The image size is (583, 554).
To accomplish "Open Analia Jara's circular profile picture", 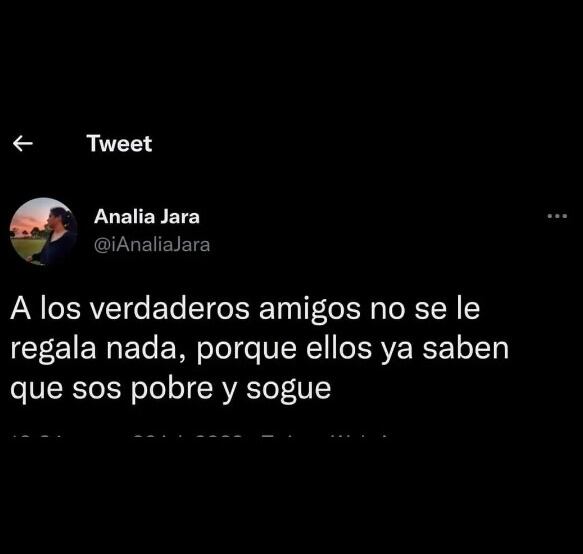I will (x=44, y=231).
